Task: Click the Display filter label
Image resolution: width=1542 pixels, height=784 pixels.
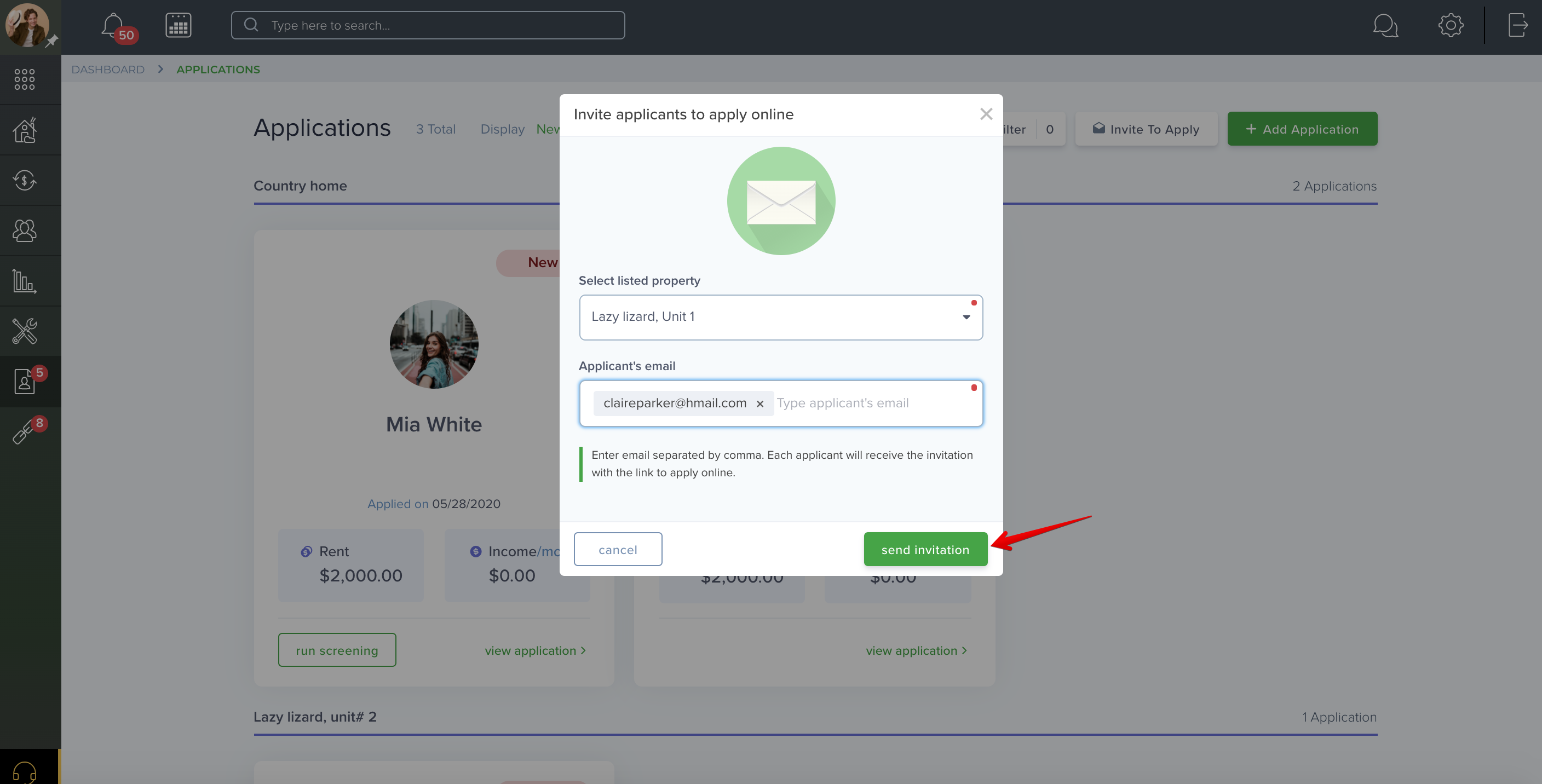Action: click(502, 129)
